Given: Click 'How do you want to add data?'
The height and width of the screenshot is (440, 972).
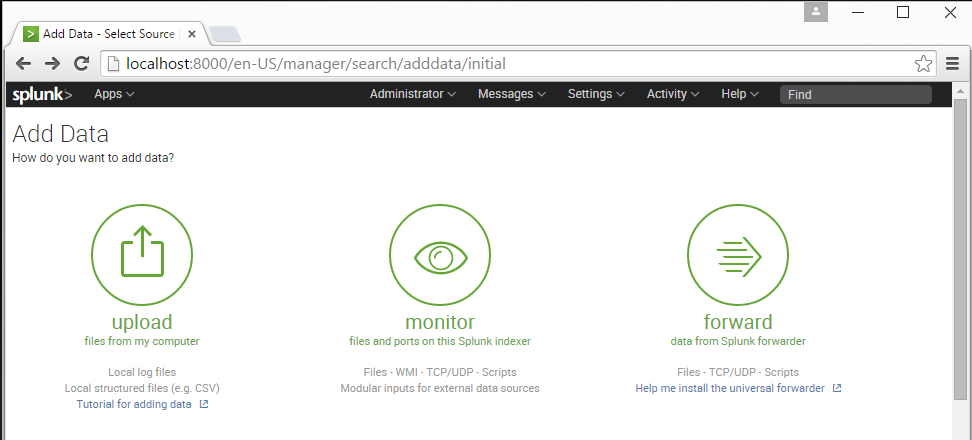Looking at the screenshot, I should (x=93, y=158).
